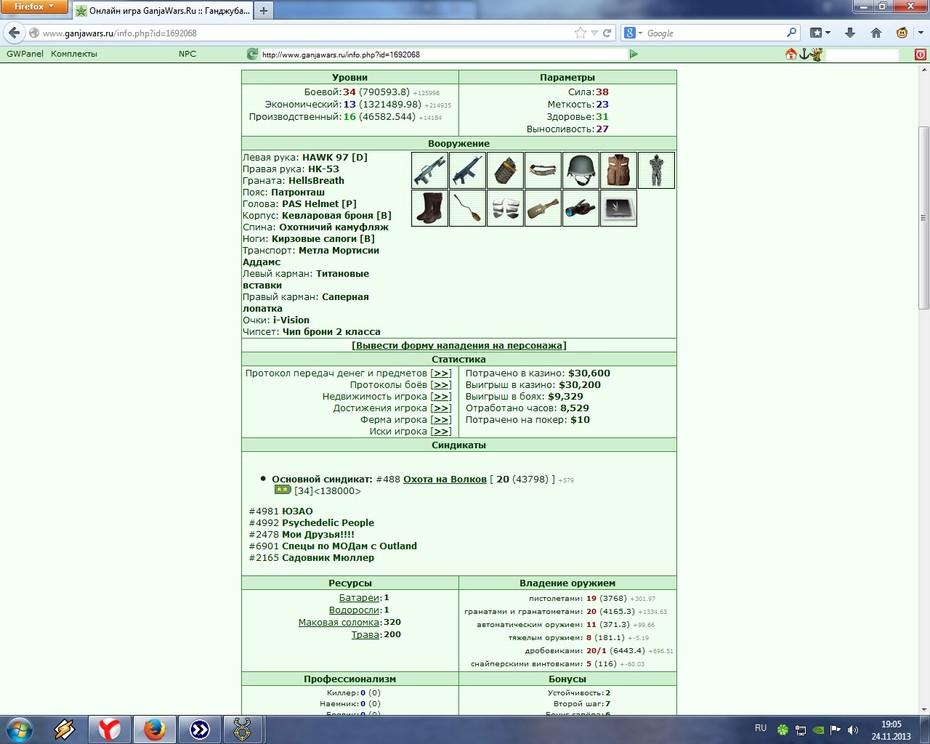
Task: Click the HellsBreath grenade icon
Action: pyautogui.click(x=505, y=170)
